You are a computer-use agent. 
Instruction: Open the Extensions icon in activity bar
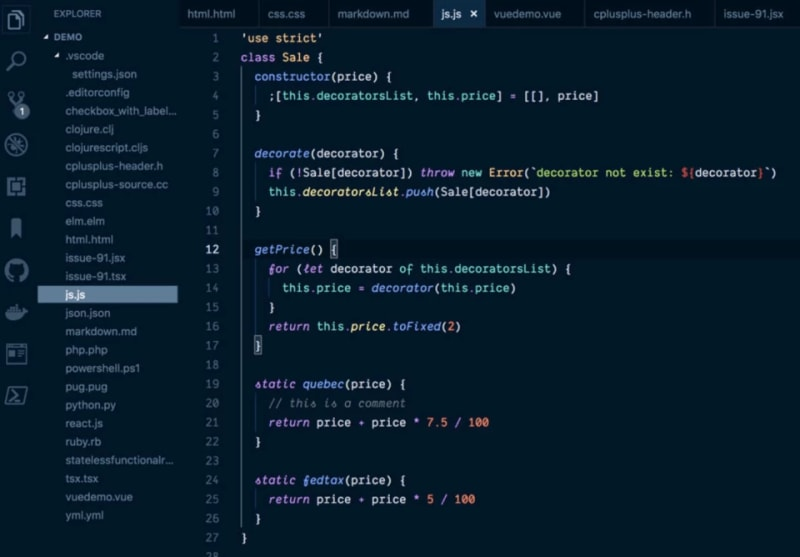(x=16, y=187)
